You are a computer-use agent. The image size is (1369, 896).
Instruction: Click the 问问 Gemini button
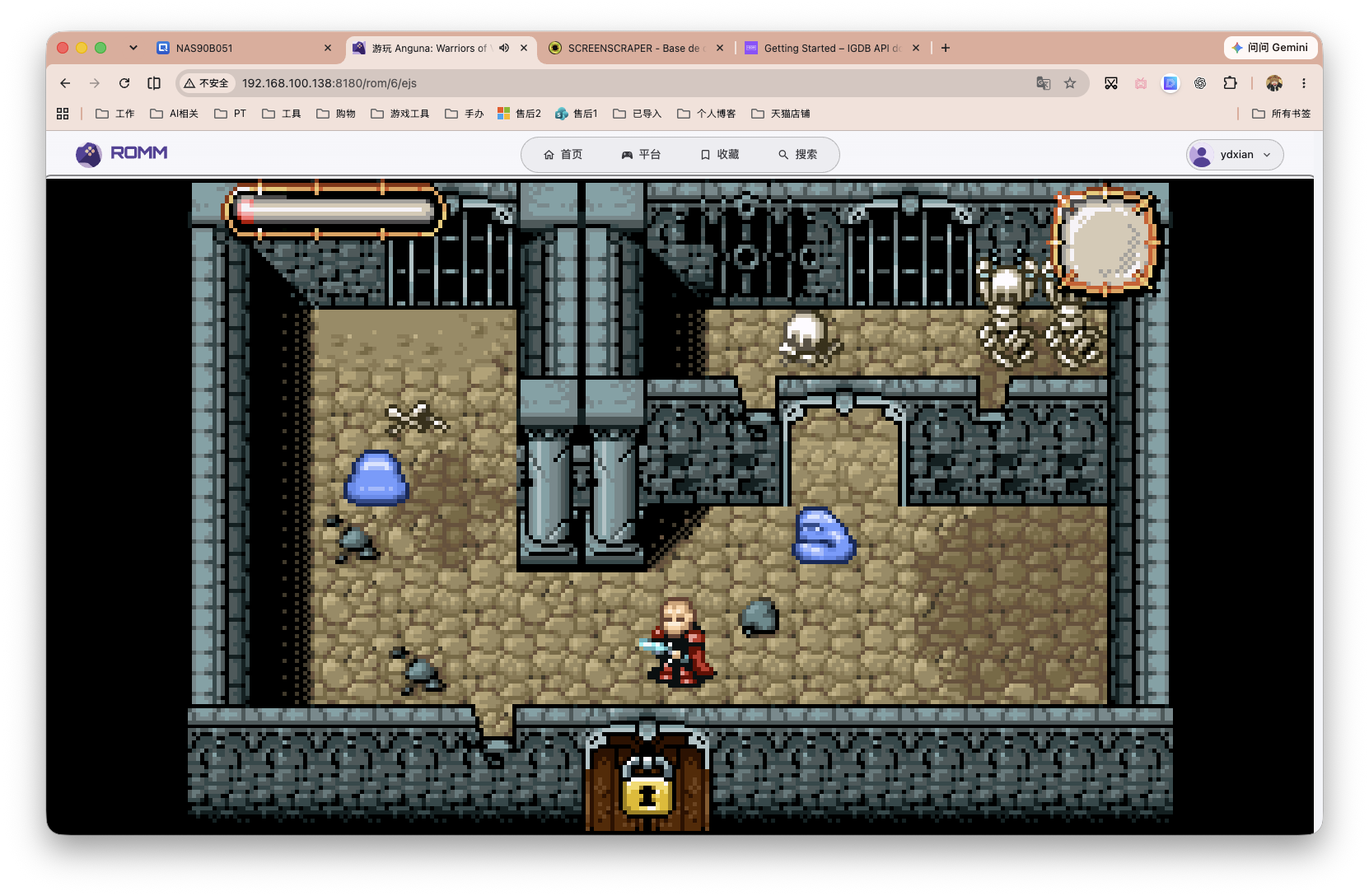[x=1269, y=48]
